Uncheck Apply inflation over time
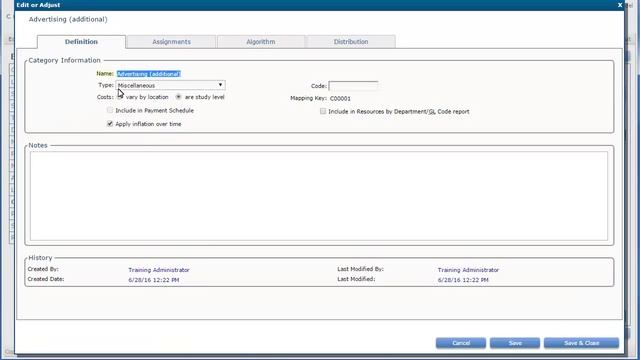Viewport: 640px width, 360px height. (110, 124)
